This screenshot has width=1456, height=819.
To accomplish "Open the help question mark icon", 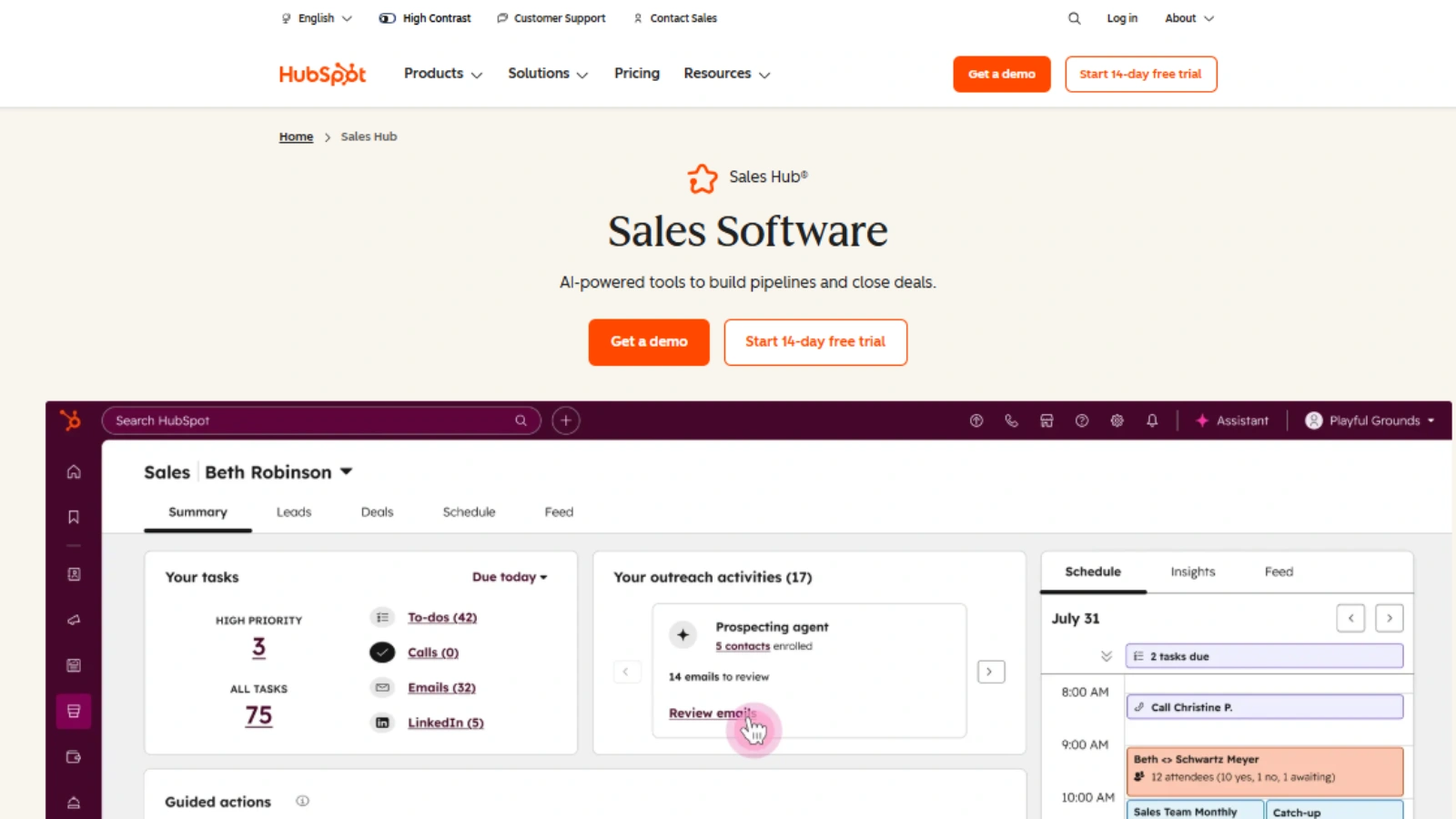I will click(1082, 420).
